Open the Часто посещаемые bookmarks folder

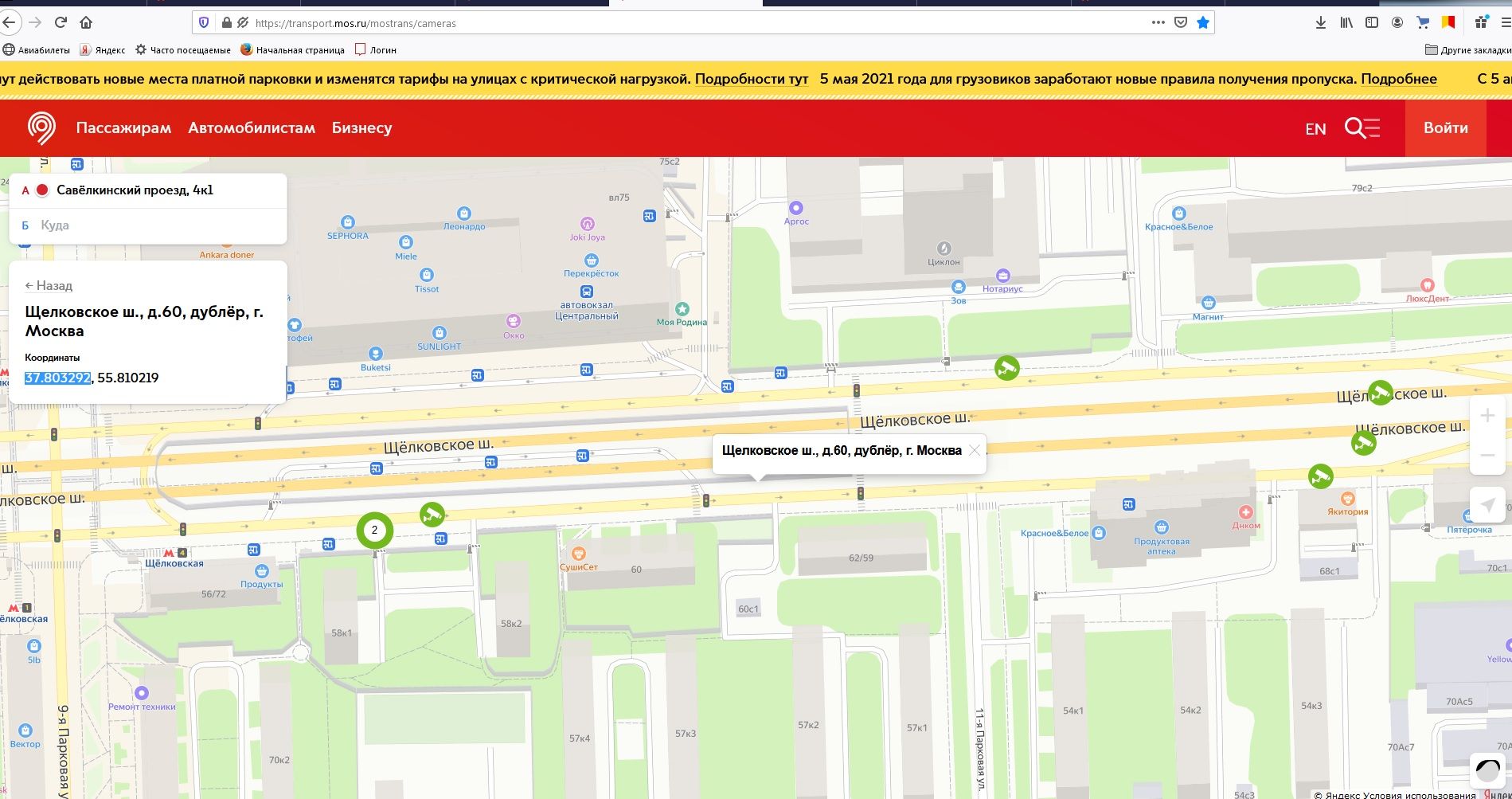point(182,49)
